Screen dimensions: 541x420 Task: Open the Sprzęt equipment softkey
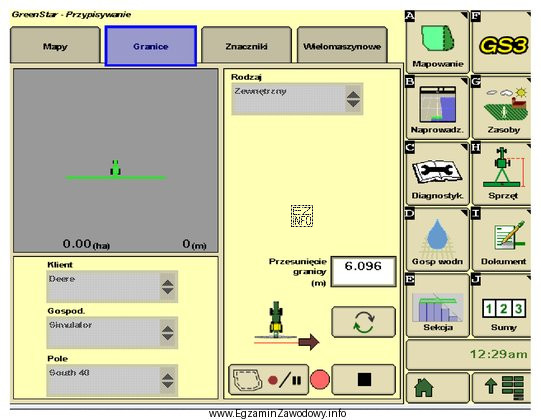pos(502,174)
